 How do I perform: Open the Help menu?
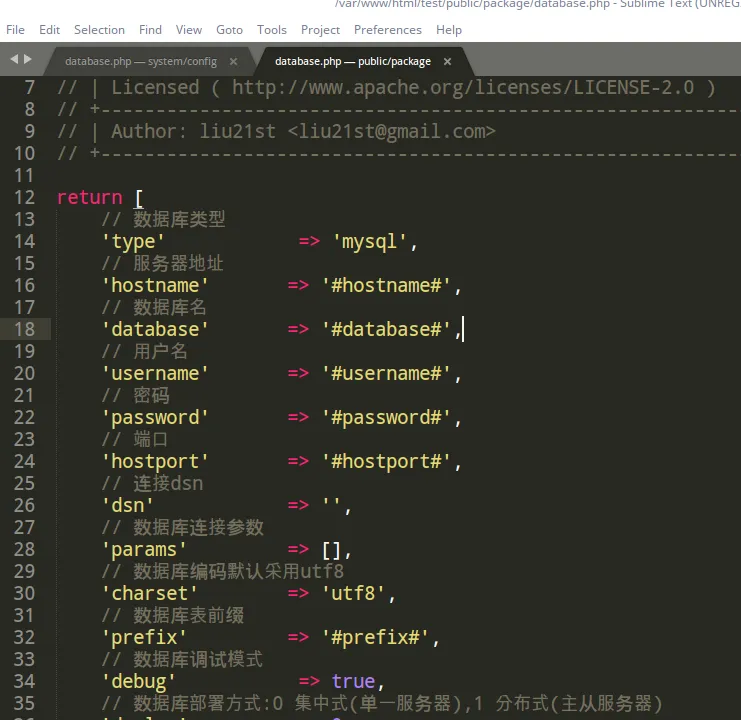point(449,30)
